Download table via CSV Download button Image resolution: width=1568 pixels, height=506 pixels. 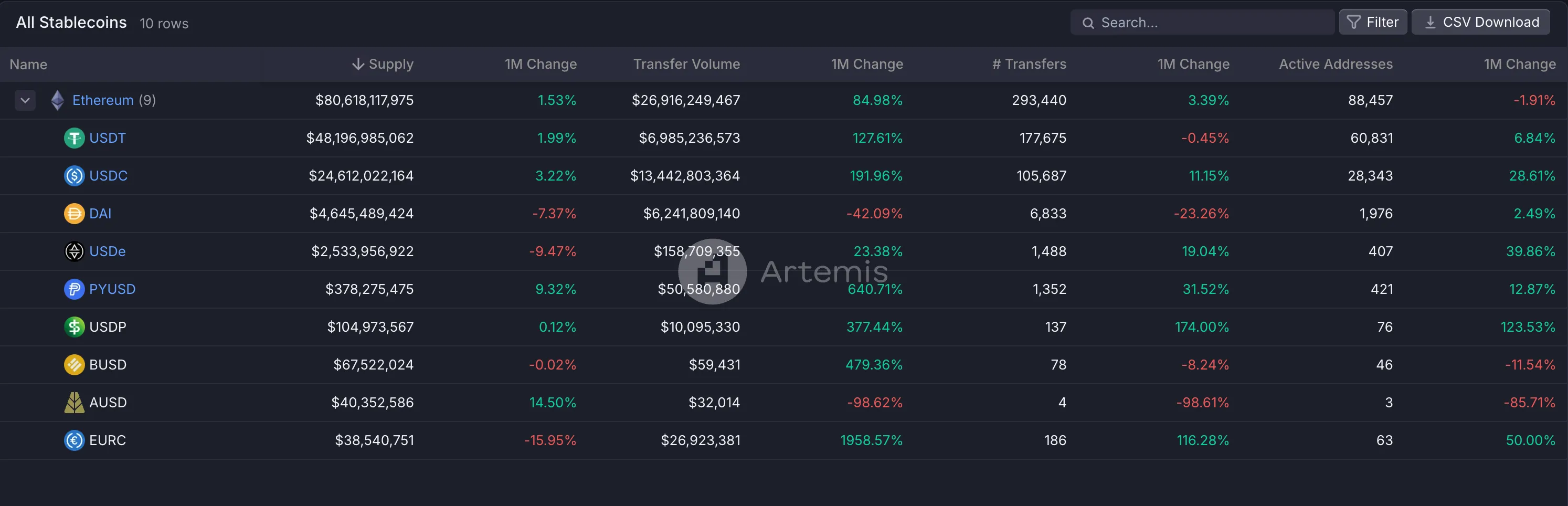click(1480, 23)
